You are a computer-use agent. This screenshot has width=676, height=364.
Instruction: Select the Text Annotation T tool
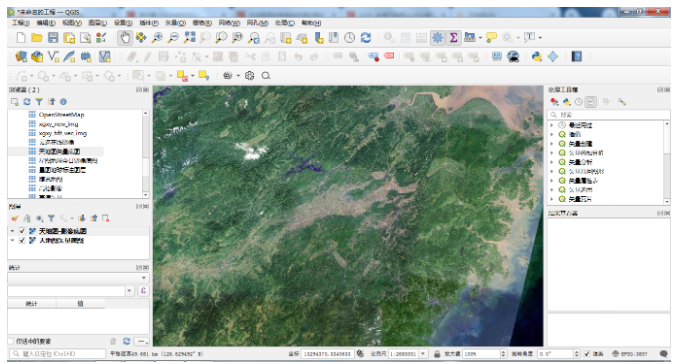(529, 38)
